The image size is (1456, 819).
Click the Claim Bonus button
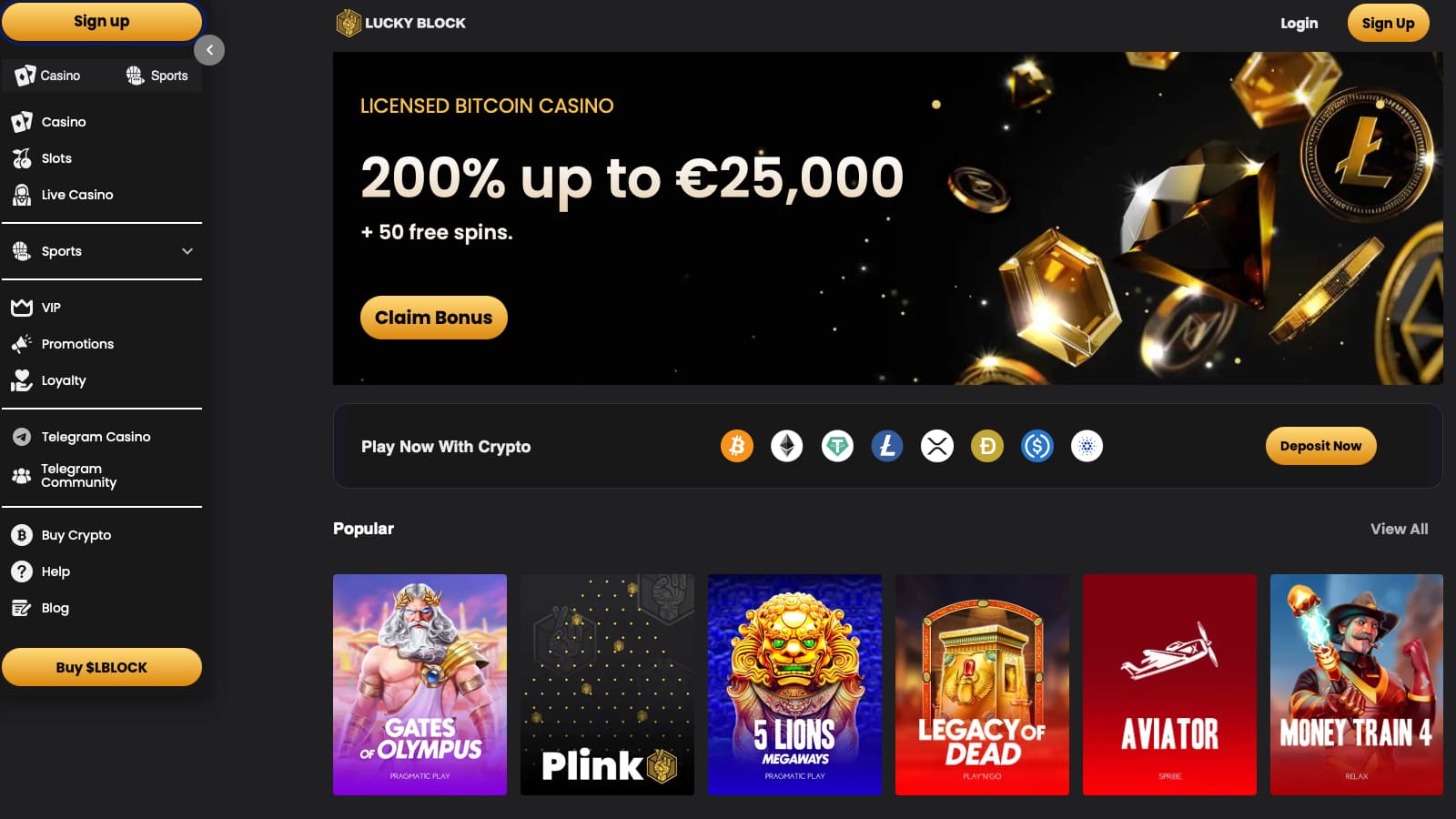(434, 318)
